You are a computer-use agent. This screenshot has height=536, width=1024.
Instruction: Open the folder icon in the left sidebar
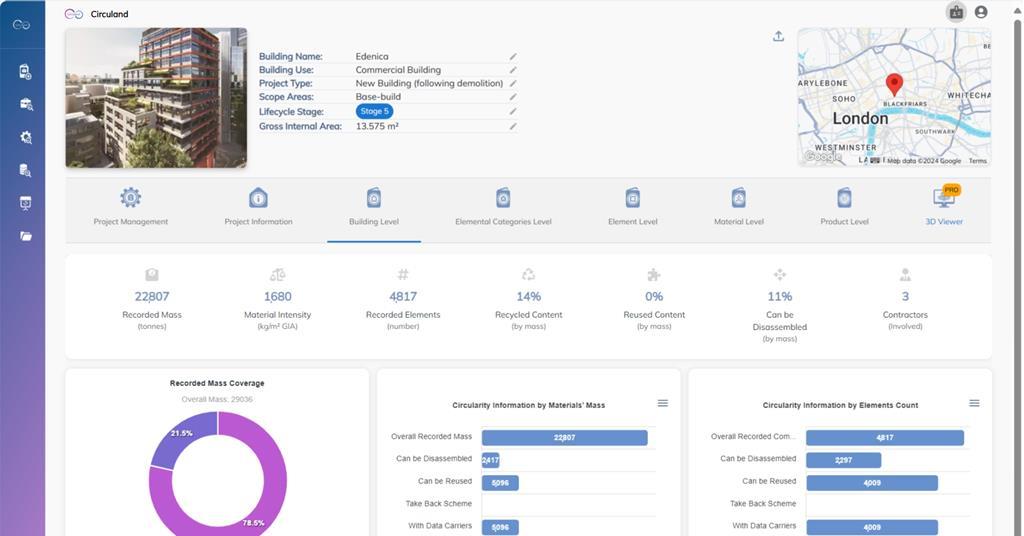tap(26, 236)
